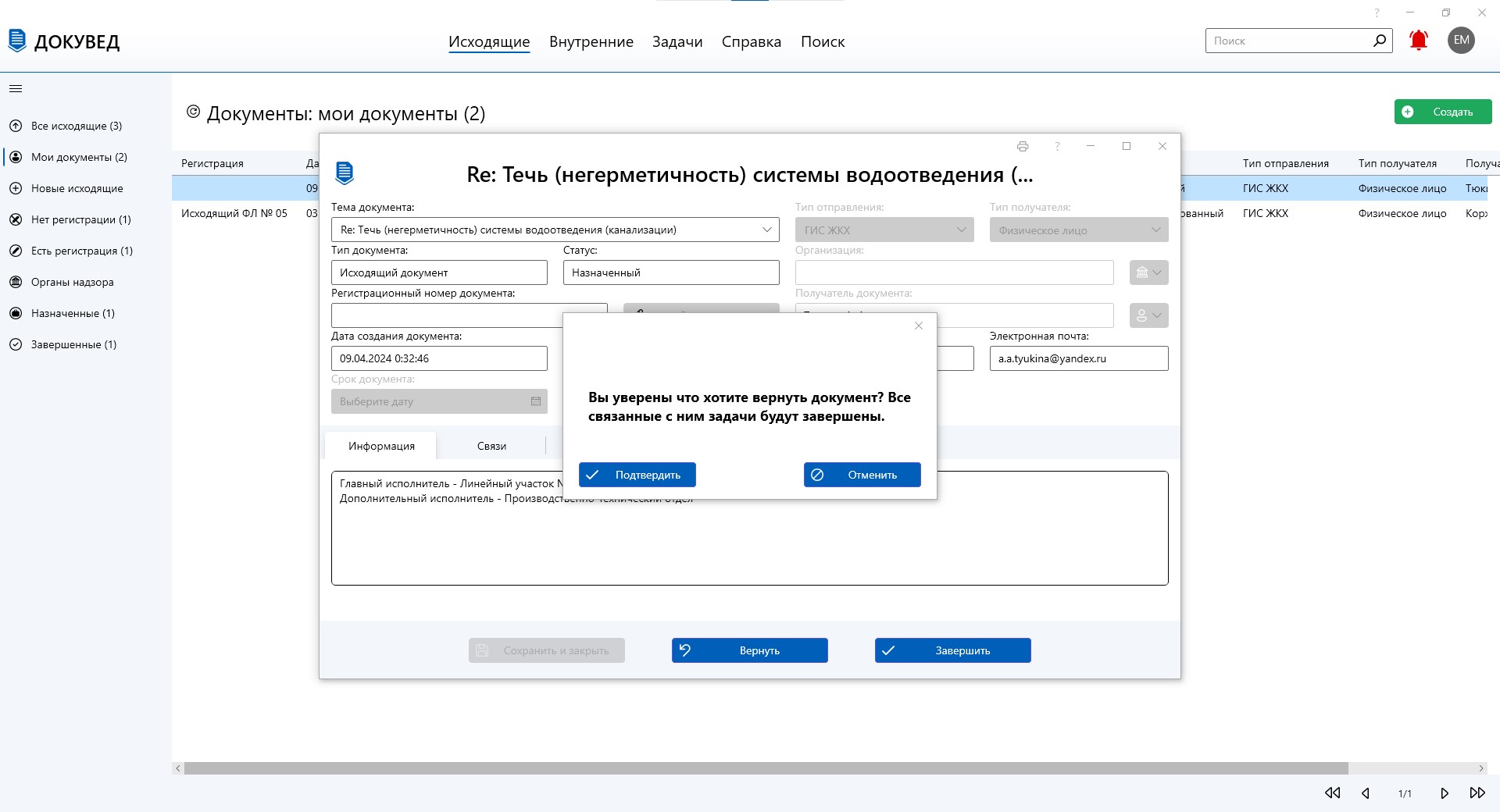
Task: Switch to the Связи tab
Action: [x=491, y=446]
